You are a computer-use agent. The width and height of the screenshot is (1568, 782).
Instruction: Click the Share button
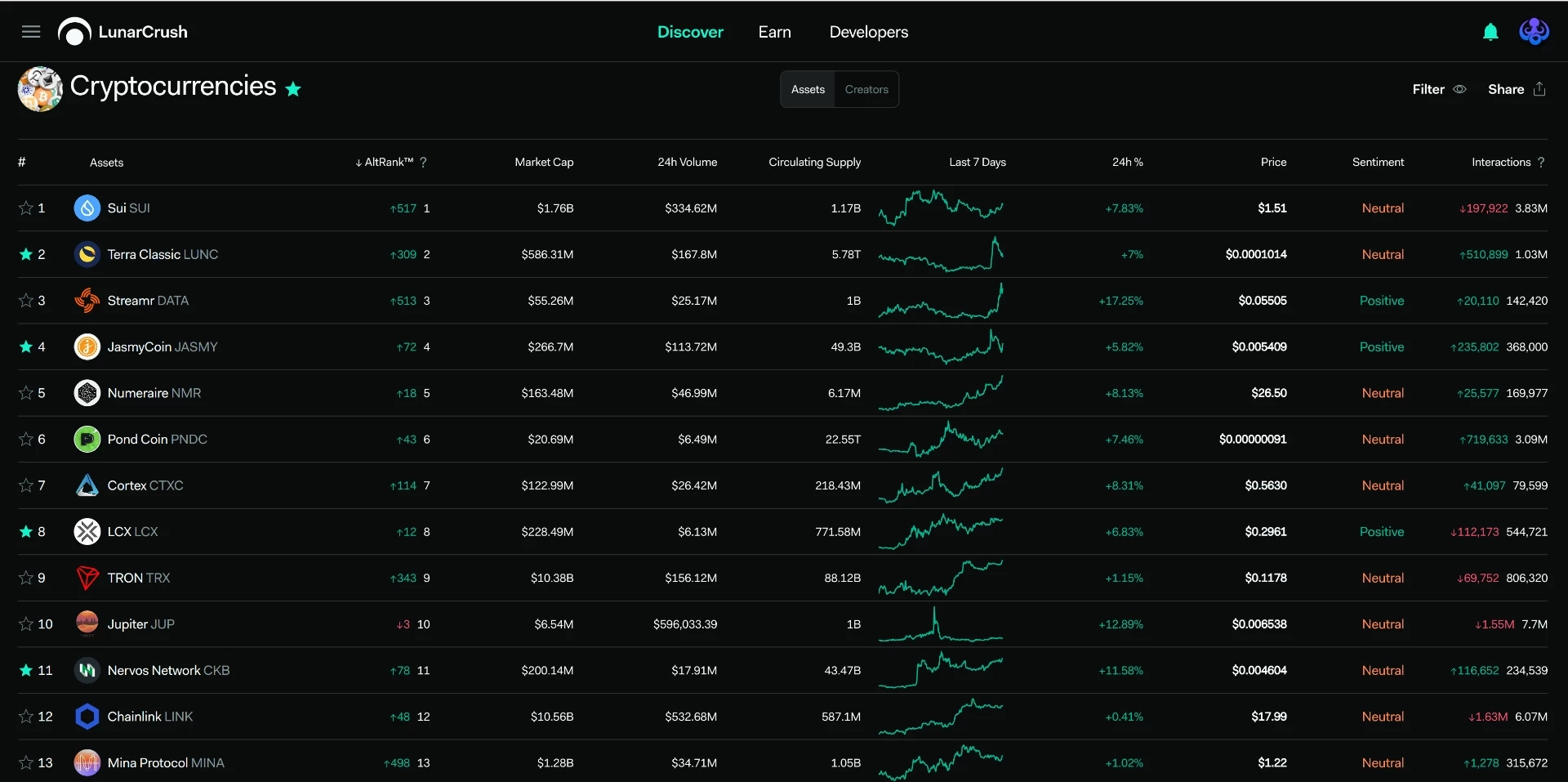1517,89
